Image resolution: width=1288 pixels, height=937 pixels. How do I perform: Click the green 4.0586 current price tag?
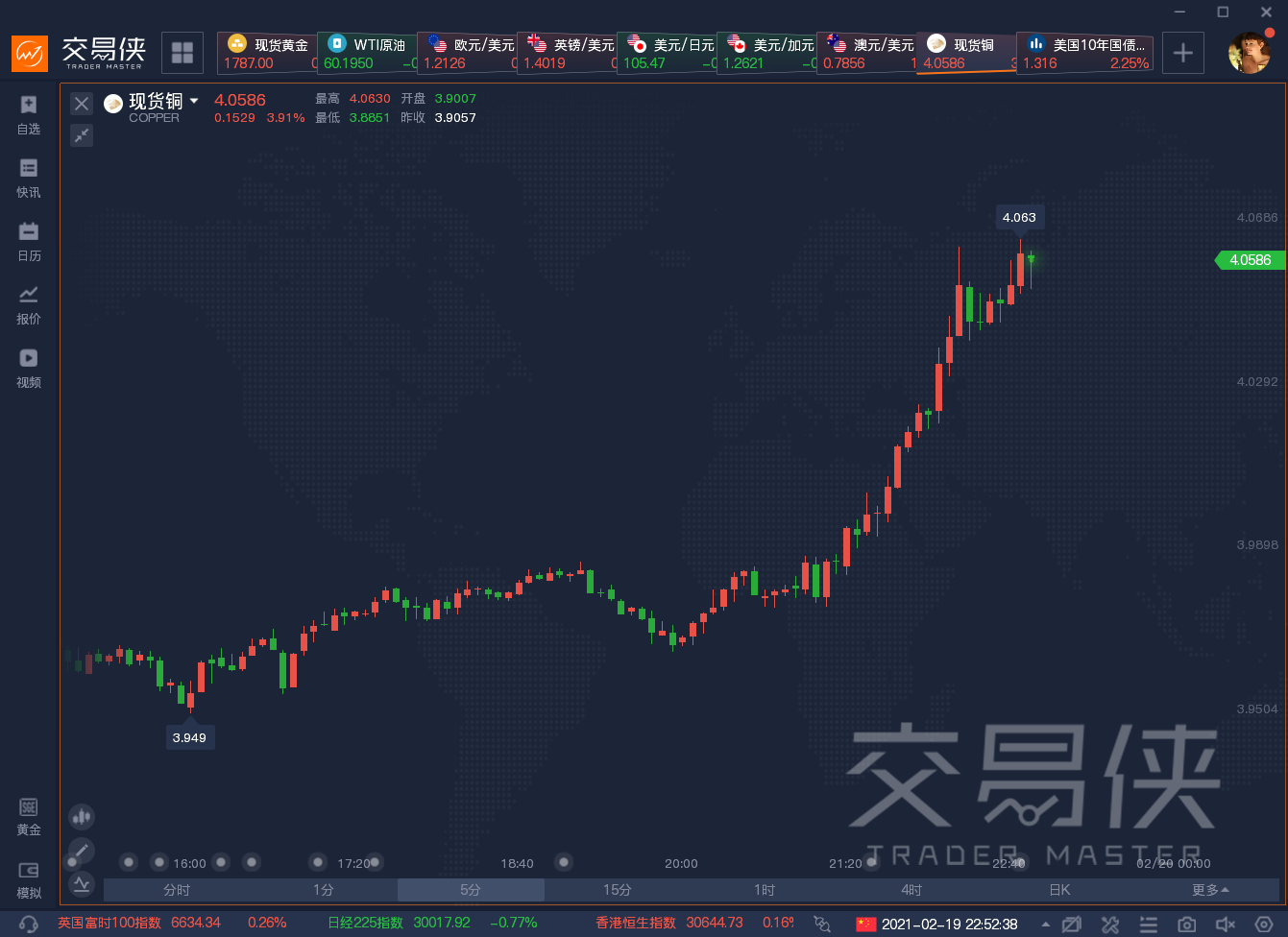coord(1250,260)
